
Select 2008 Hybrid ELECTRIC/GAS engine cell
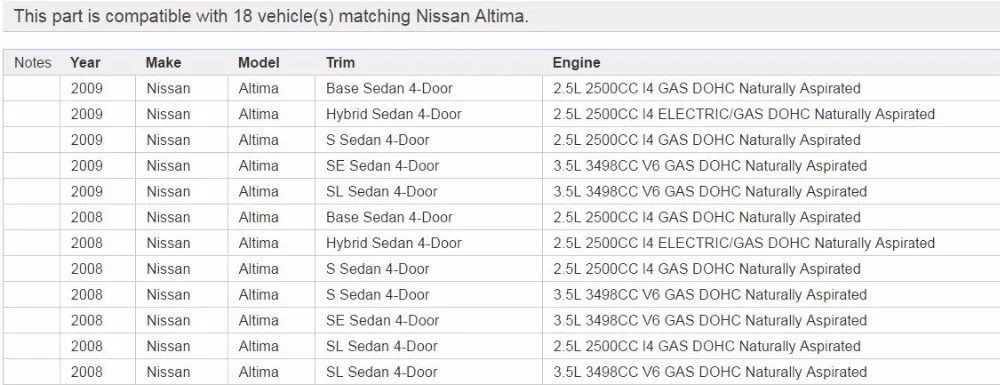coord(771,243)
